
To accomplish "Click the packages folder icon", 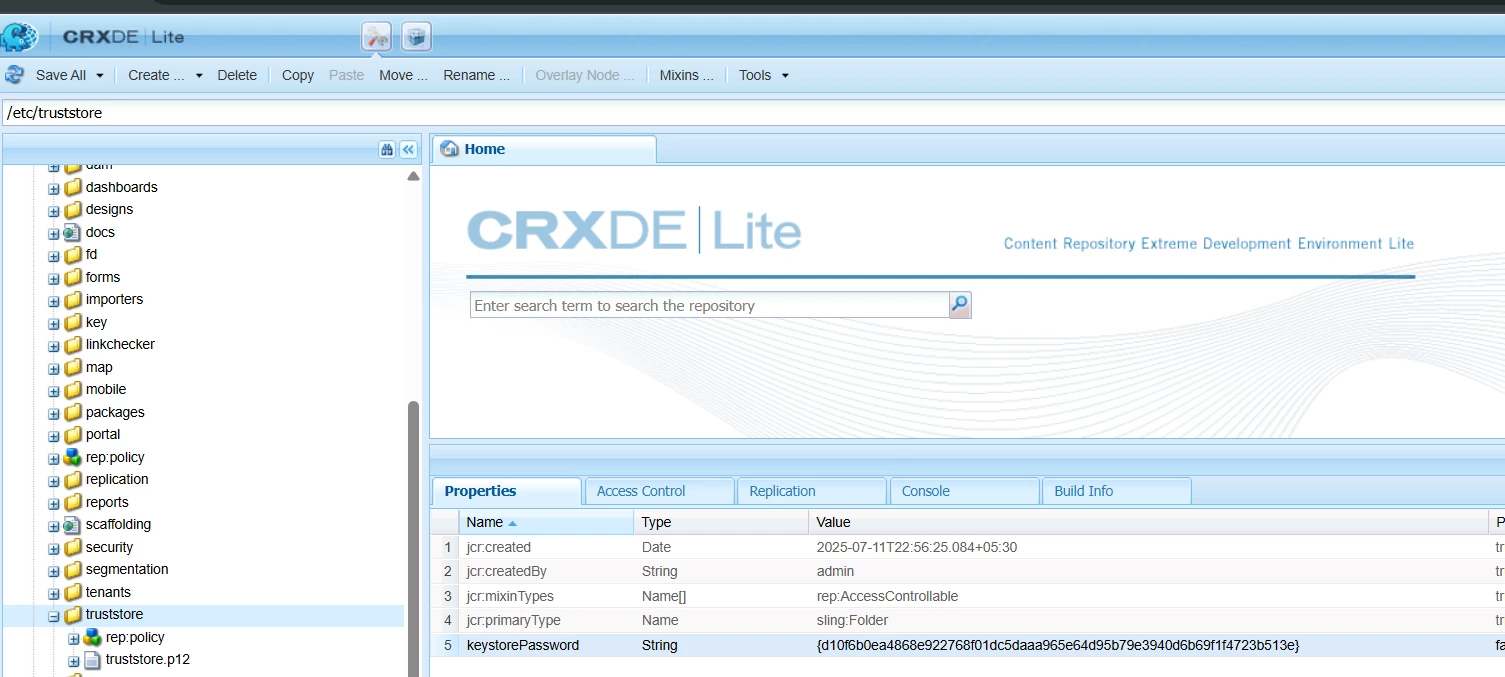I will click(x=73, y=412).
